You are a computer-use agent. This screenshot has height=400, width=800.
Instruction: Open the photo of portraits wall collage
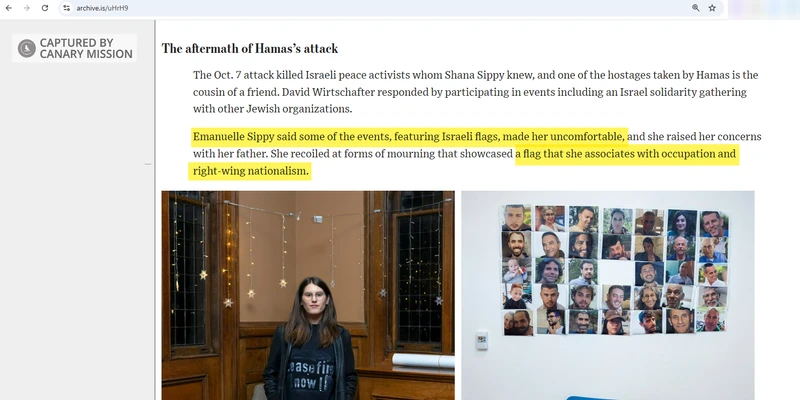608,295
